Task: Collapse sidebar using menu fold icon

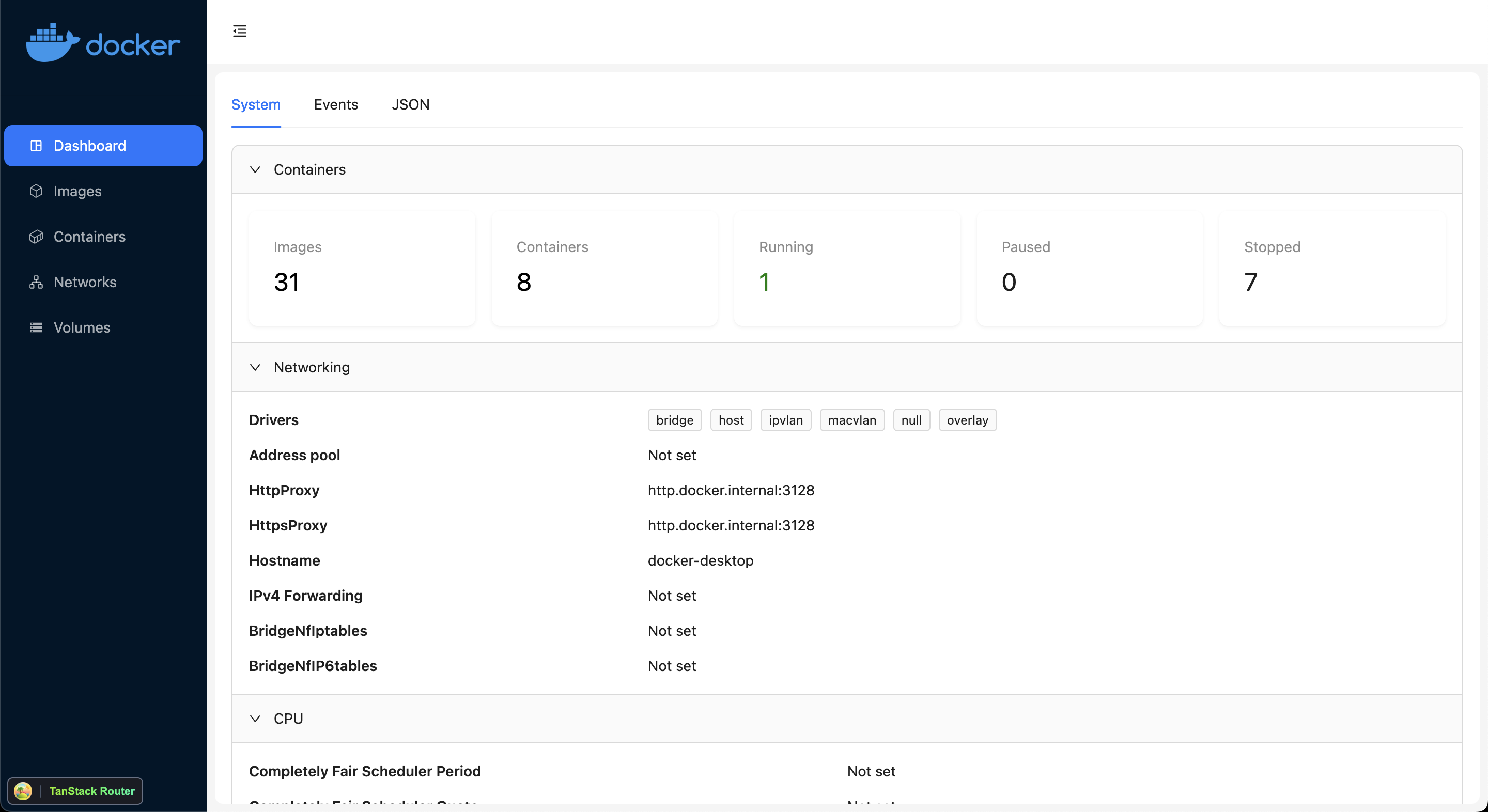Action: click(x=239, y=31)
